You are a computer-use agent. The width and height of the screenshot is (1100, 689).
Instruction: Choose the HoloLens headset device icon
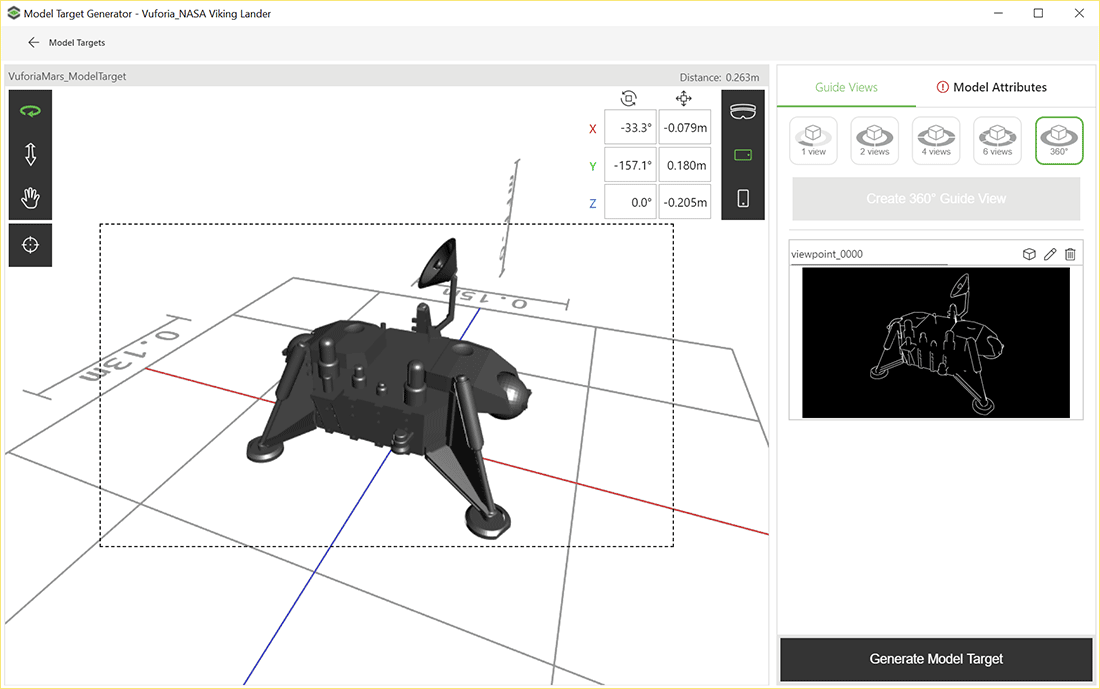click(743, 112)
